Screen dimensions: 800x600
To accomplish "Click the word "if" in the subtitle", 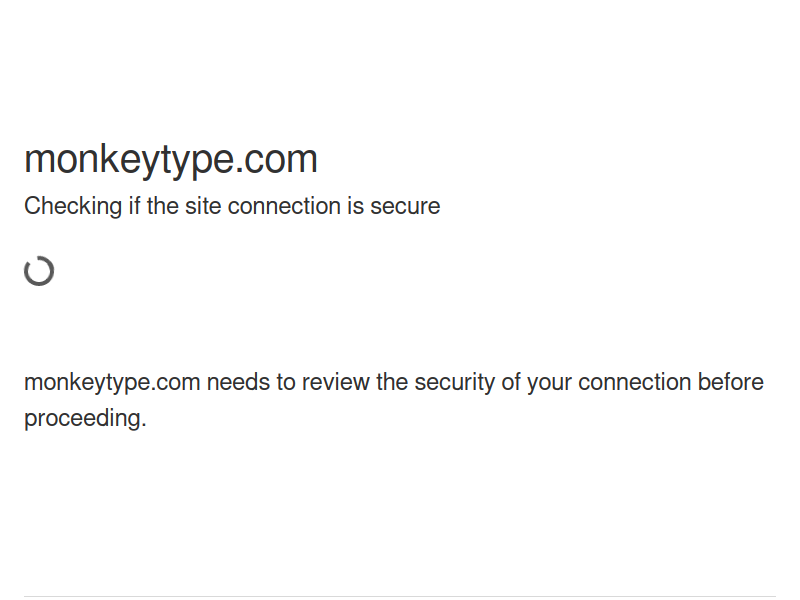I will coord(134,207).
